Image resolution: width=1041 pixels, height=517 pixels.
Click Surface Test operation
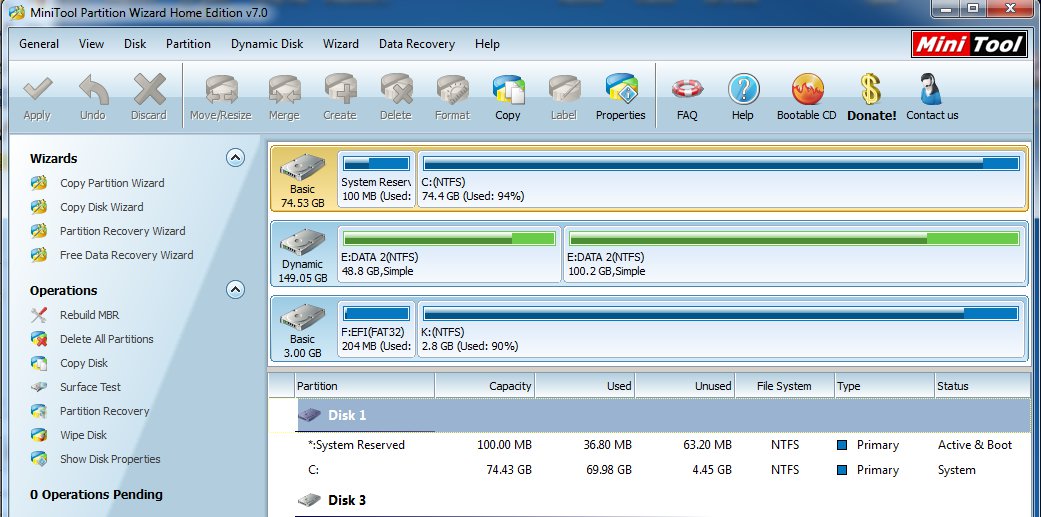[x=90, y=387]
